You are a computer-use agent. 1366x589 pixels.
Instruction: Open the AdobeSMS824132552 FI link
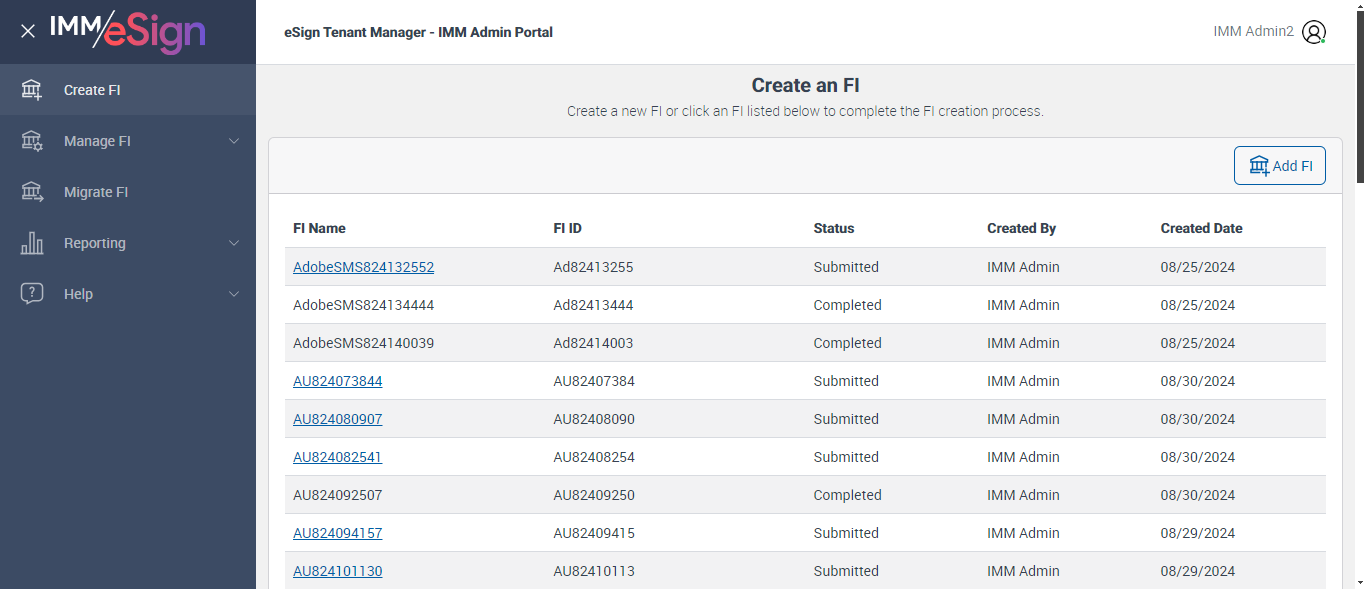363,267
